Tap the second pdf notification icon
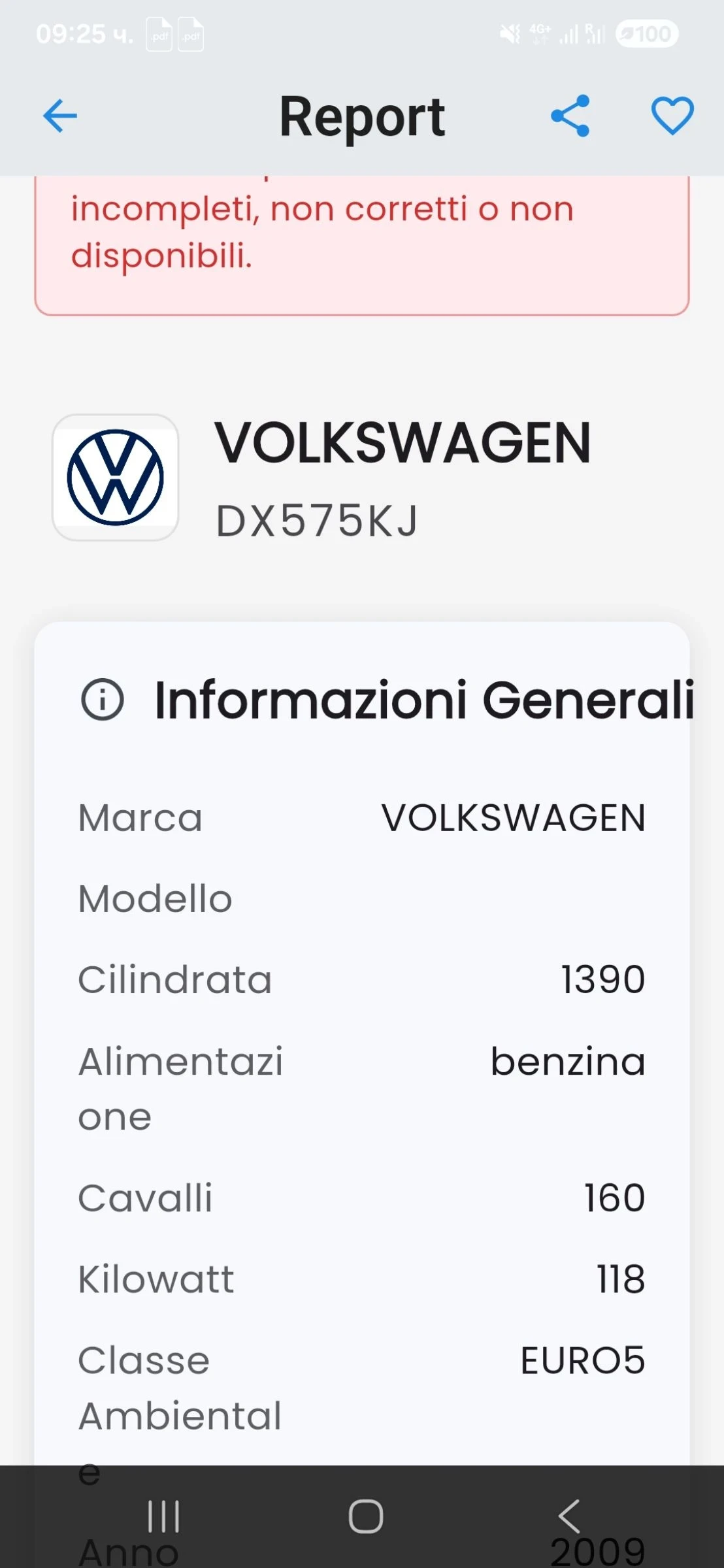This screenshot has height=1568, width=724. coord(191,35)
